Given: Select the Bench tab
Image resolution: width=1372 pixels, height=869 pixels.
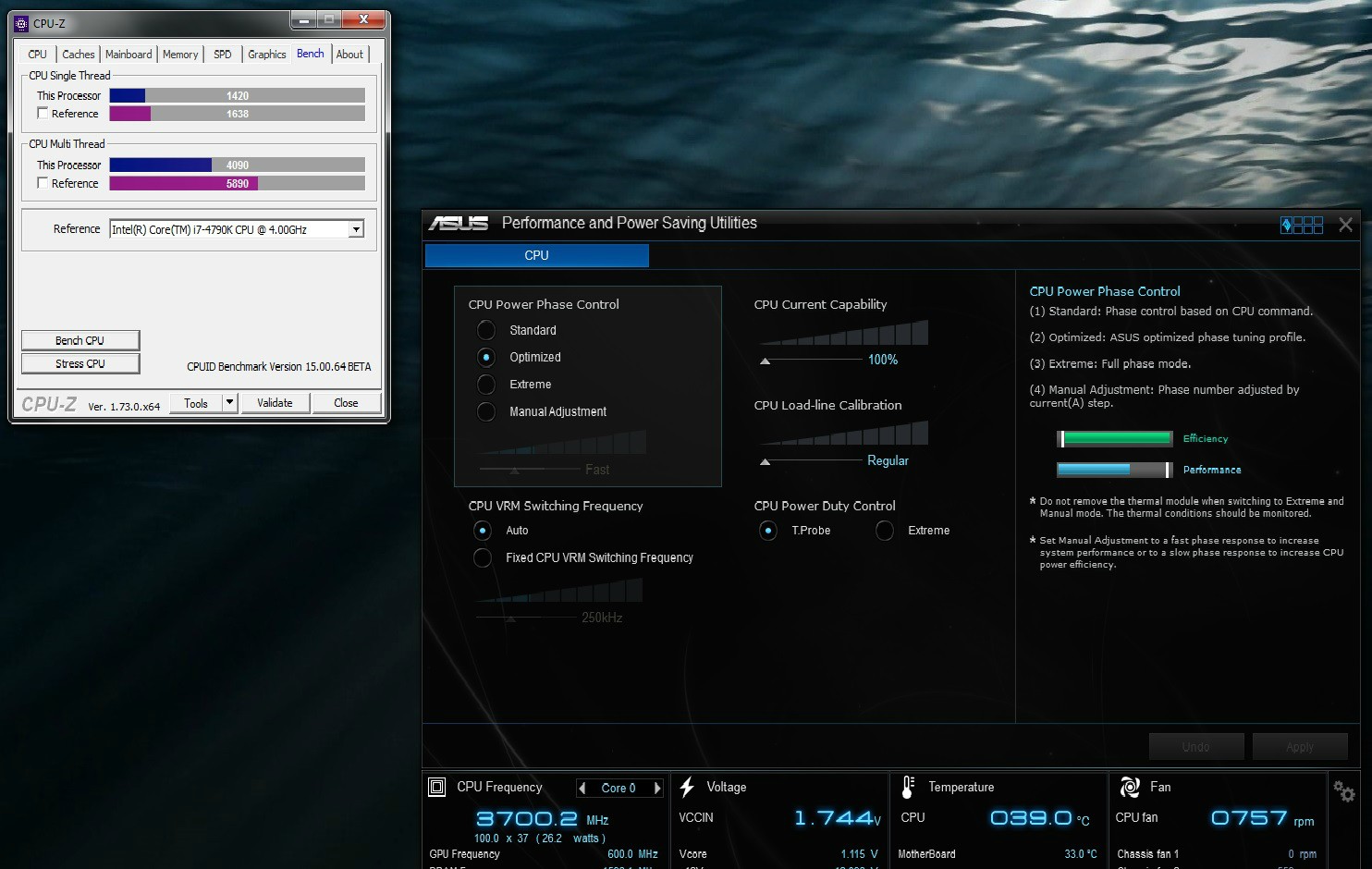Looking at the screenshot, I should point(311,54).
